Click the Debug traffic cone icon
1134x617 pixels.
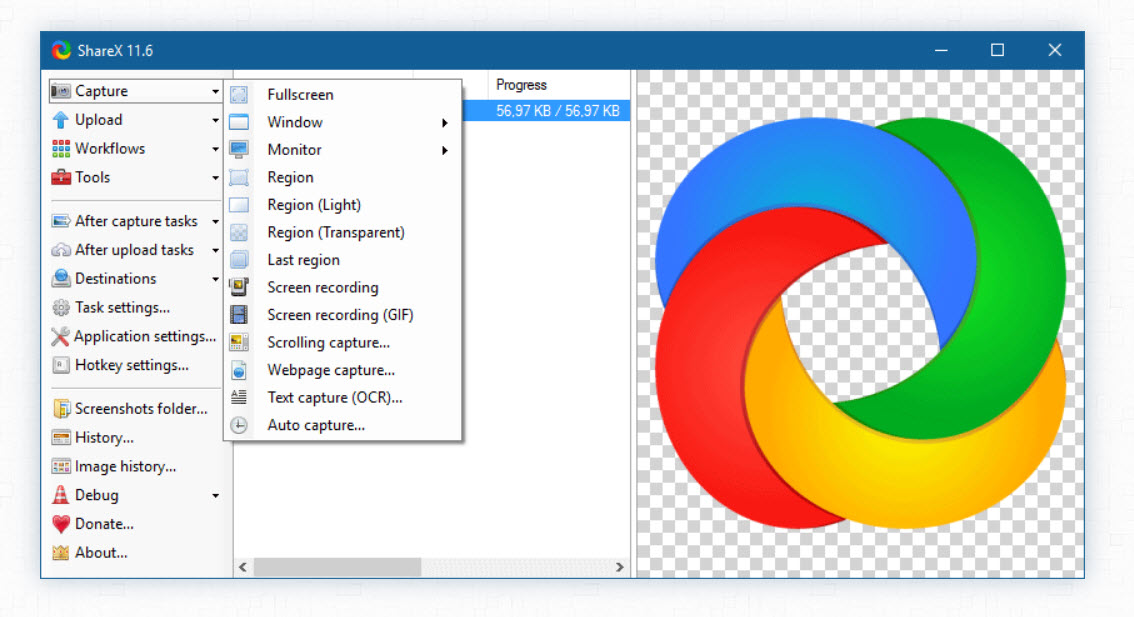click(x=61, y=495)
